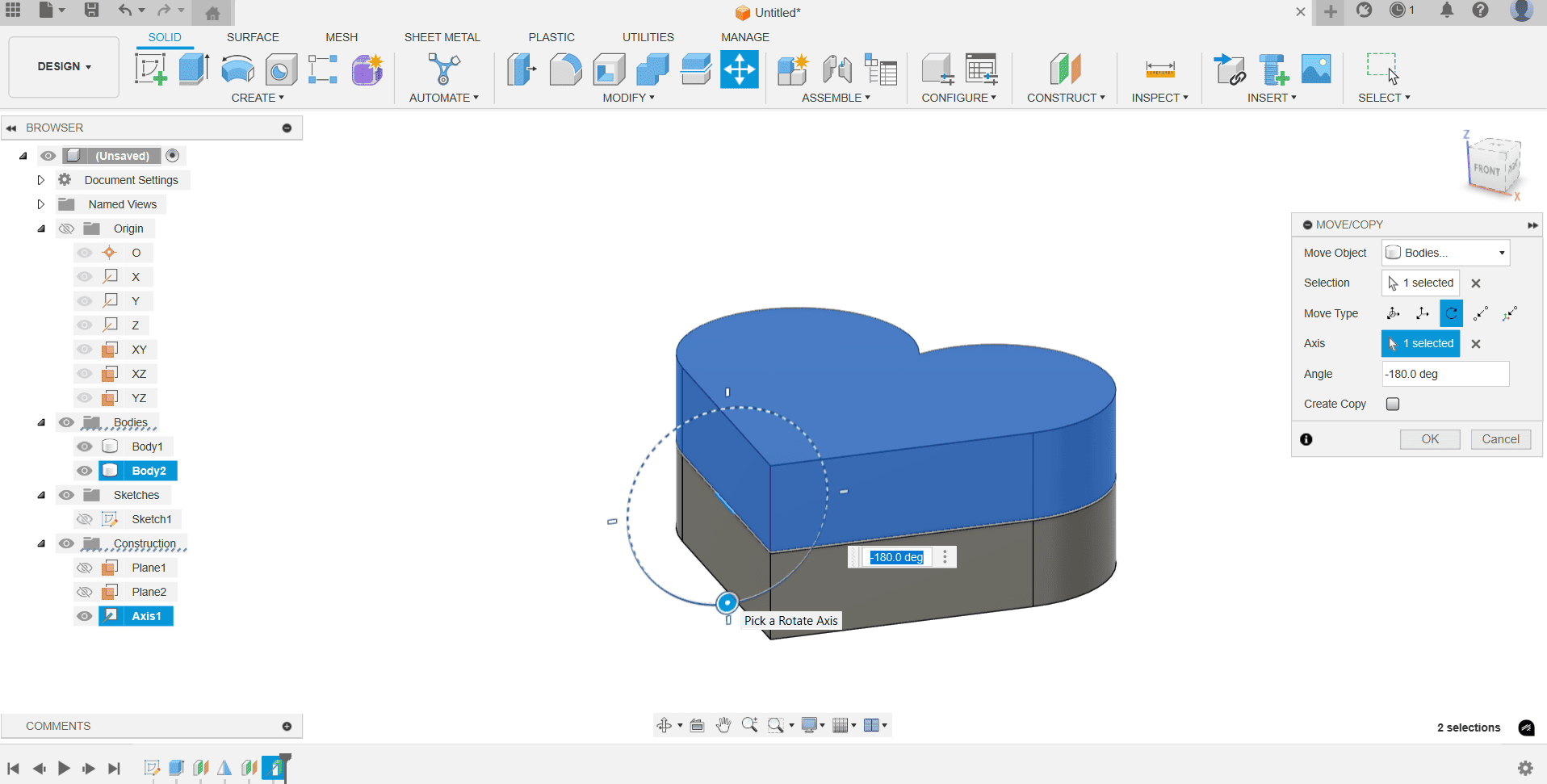
Task: Select the Offset Face tool
Action: [695, 69]
